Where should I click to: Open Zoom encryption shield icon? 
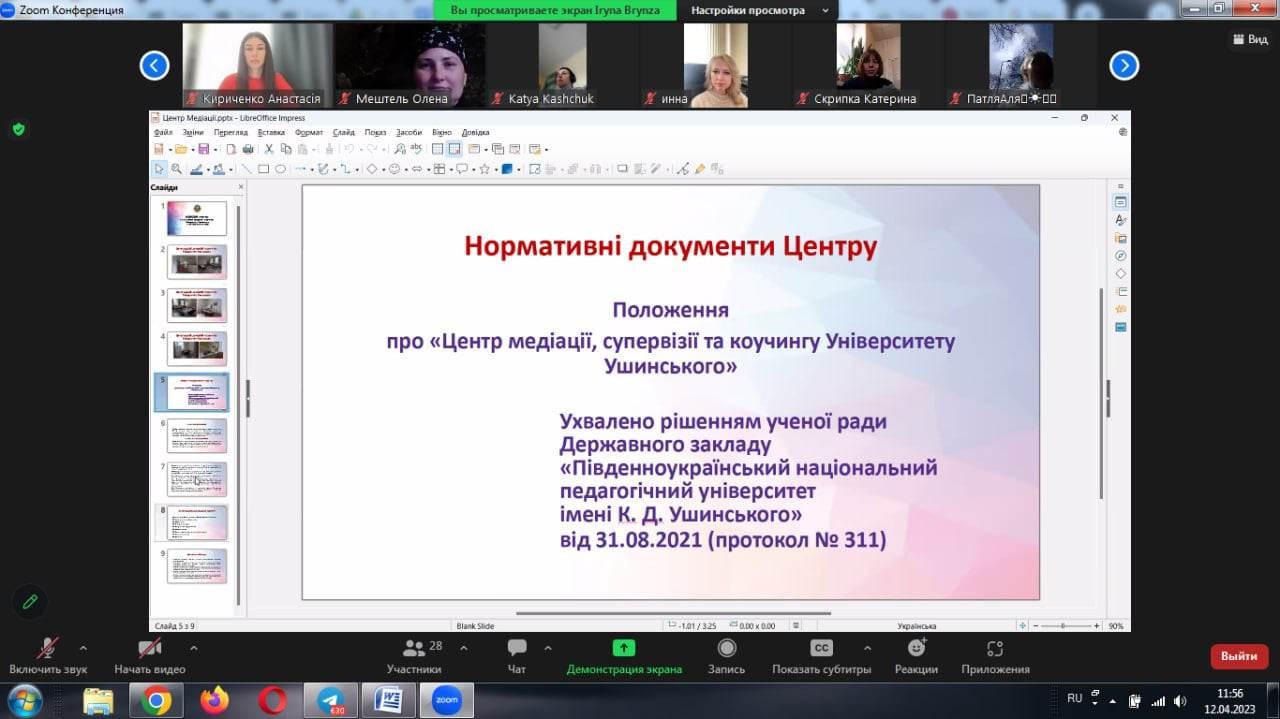(x=18, y=129)
